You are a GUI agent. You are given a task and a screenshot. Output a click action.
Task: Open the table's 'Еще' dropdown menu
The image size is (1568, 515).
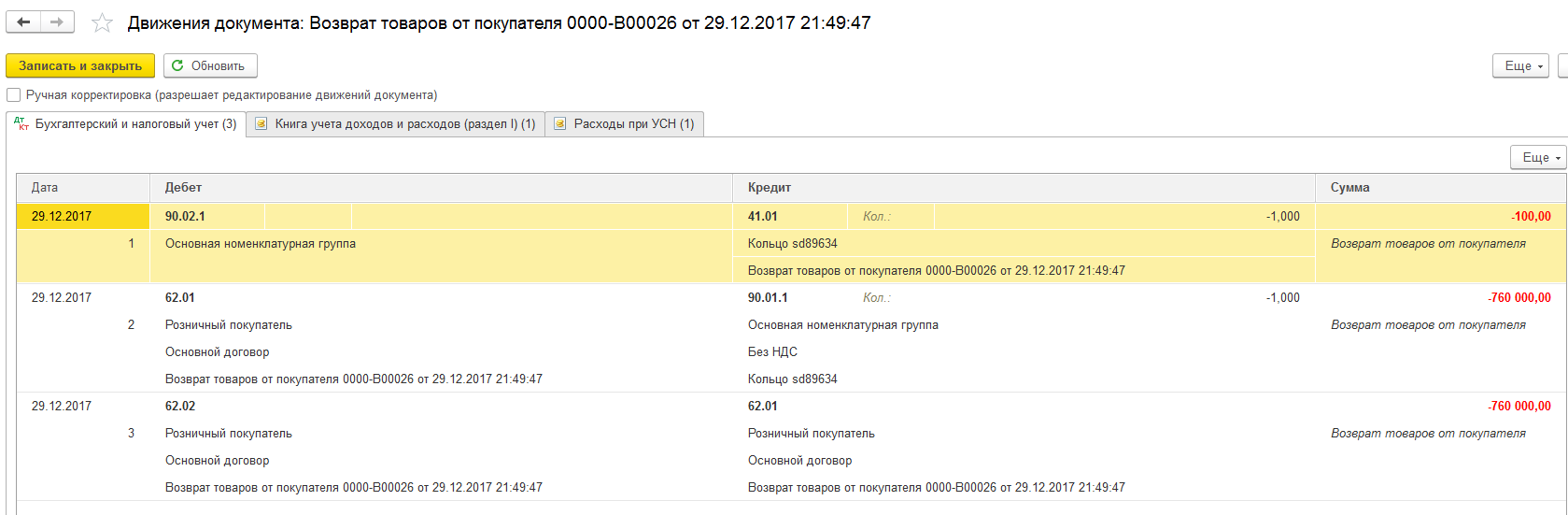1538,157
